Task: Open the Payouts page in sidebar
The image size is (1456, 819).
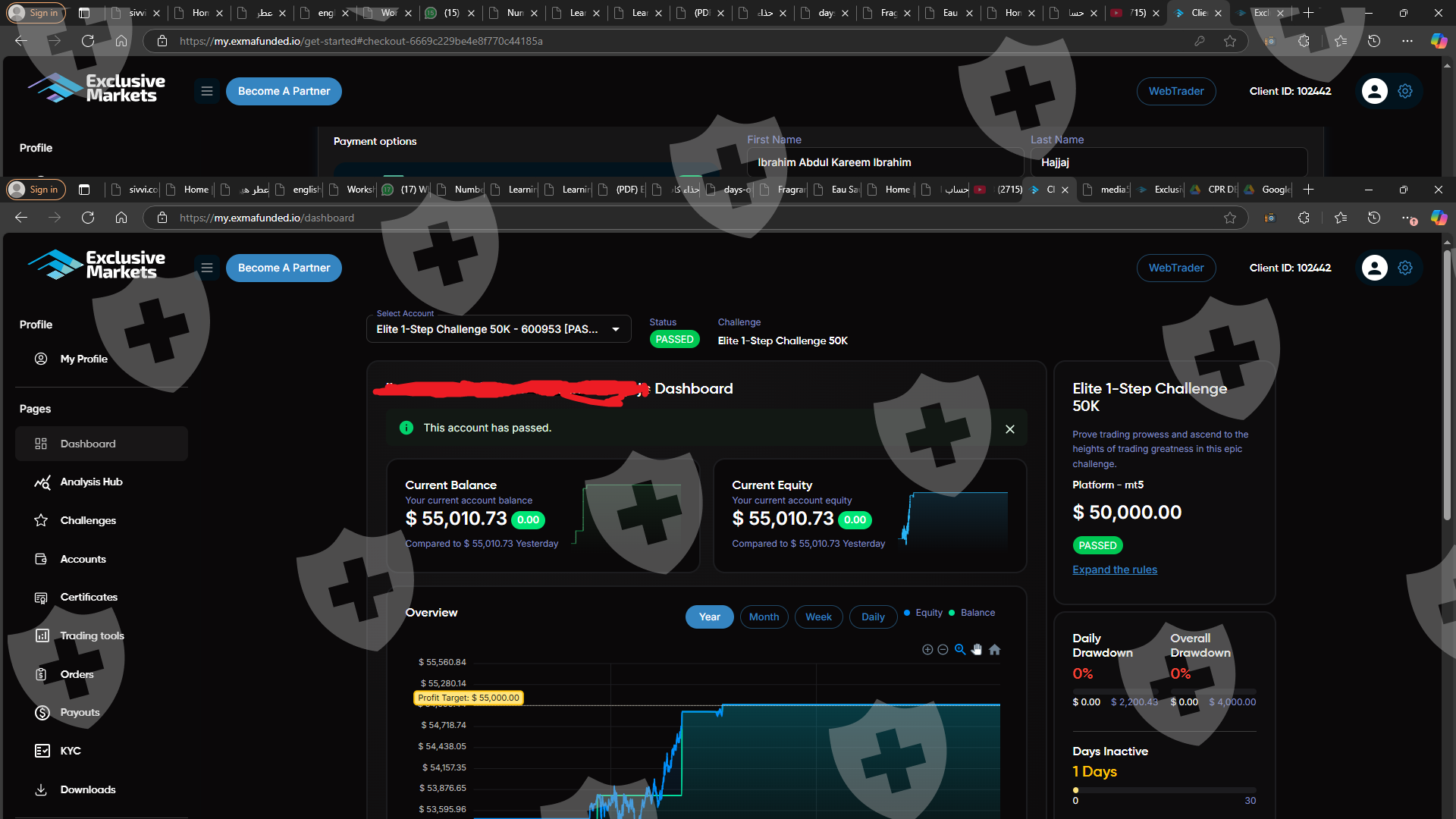Action: coord(80,712)
